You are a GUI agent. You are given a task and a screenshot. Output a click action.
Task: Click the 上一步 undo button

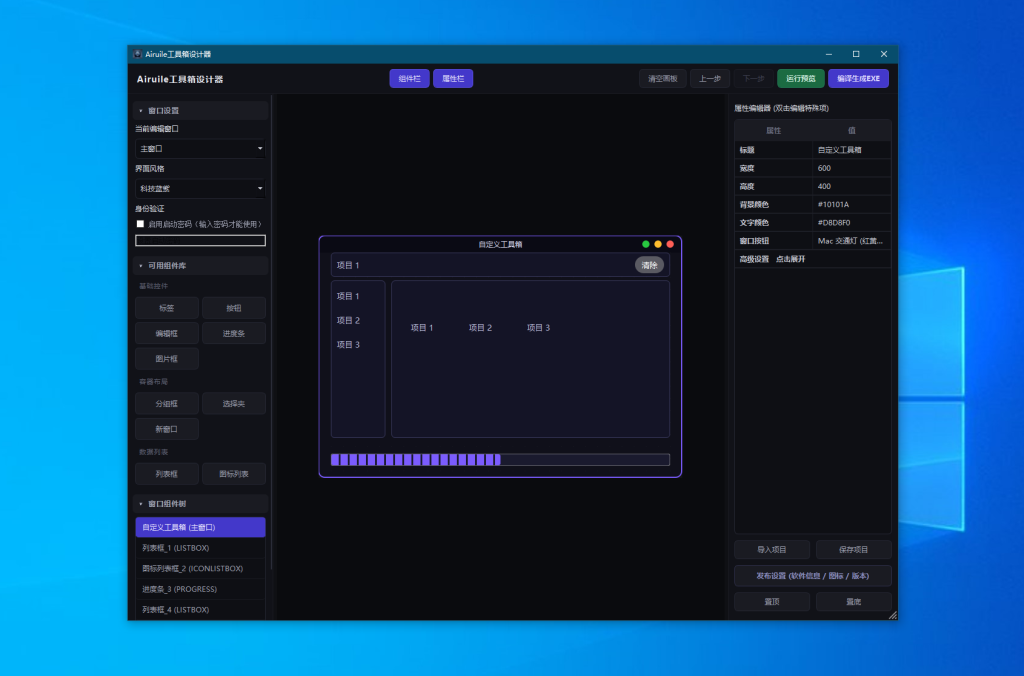(x=710, y=78)
